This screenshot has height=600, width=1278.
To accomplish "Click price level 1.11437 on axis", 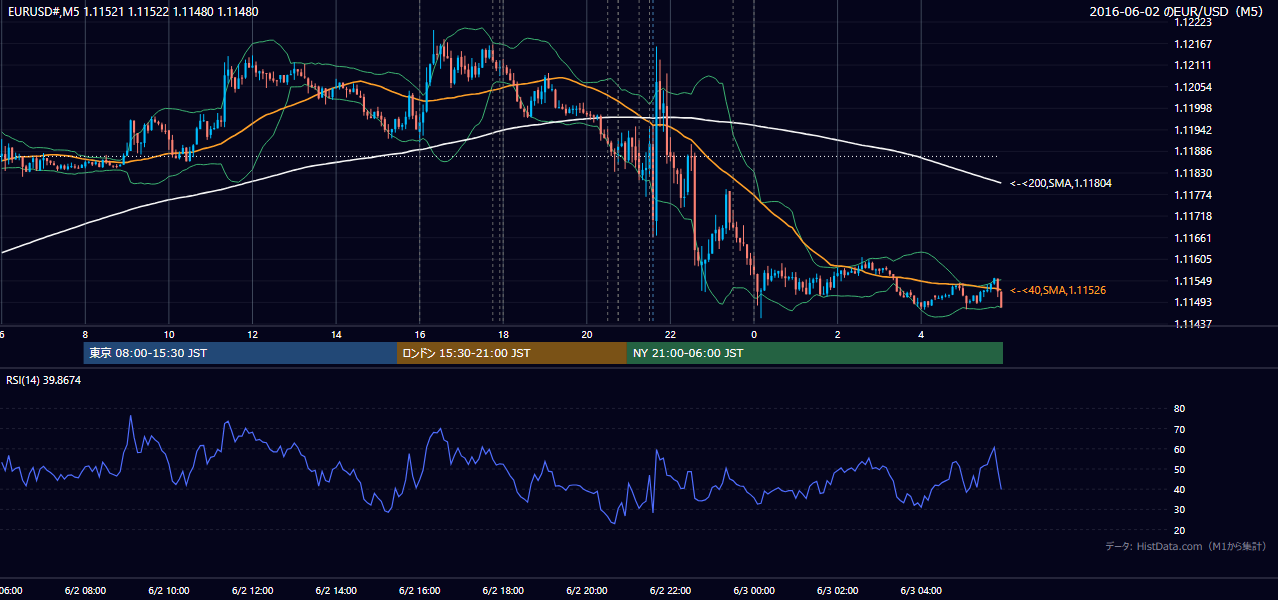I will coord(1194,324).
